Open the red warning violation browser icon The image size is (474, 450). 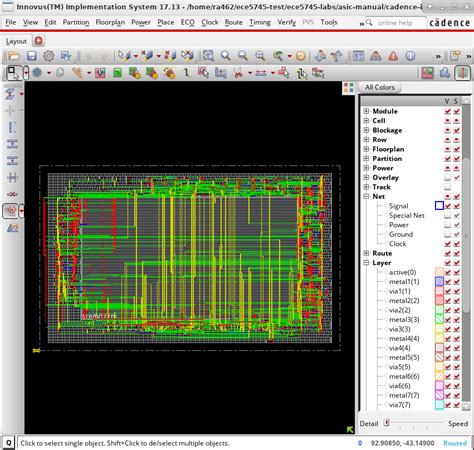(x=393, y=56)
